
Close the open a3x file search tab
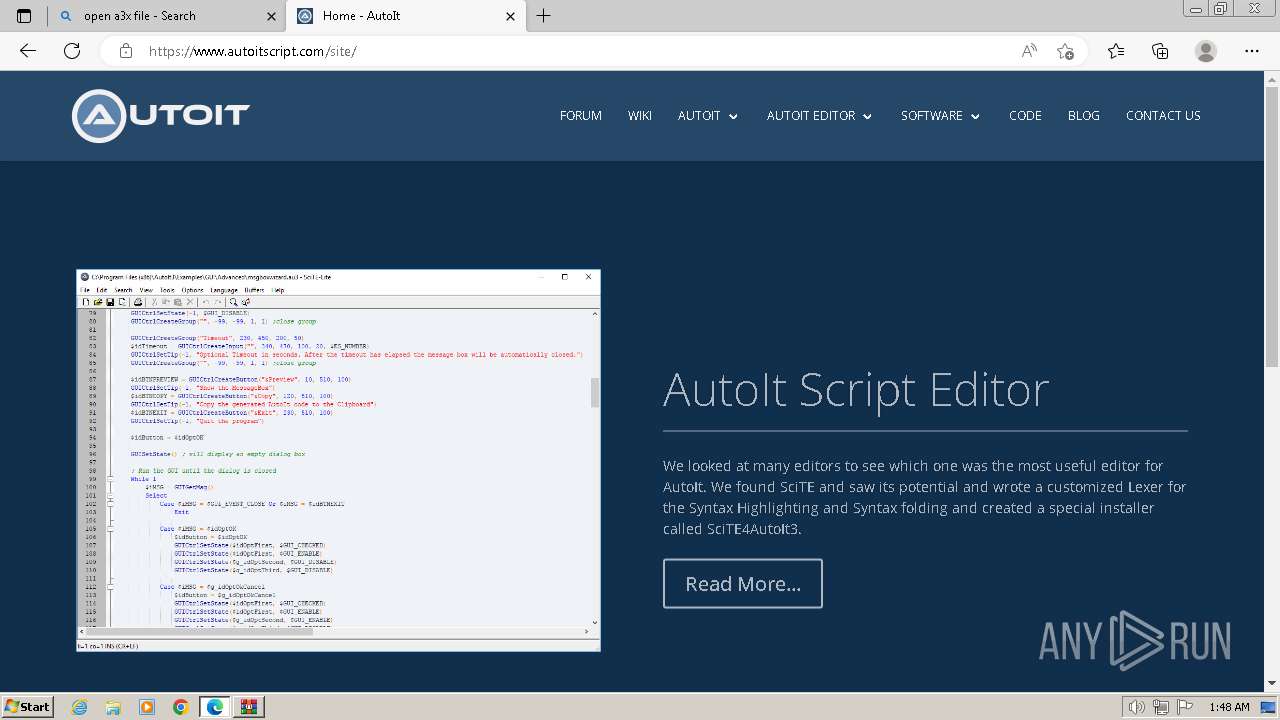(x=271, y=16)
